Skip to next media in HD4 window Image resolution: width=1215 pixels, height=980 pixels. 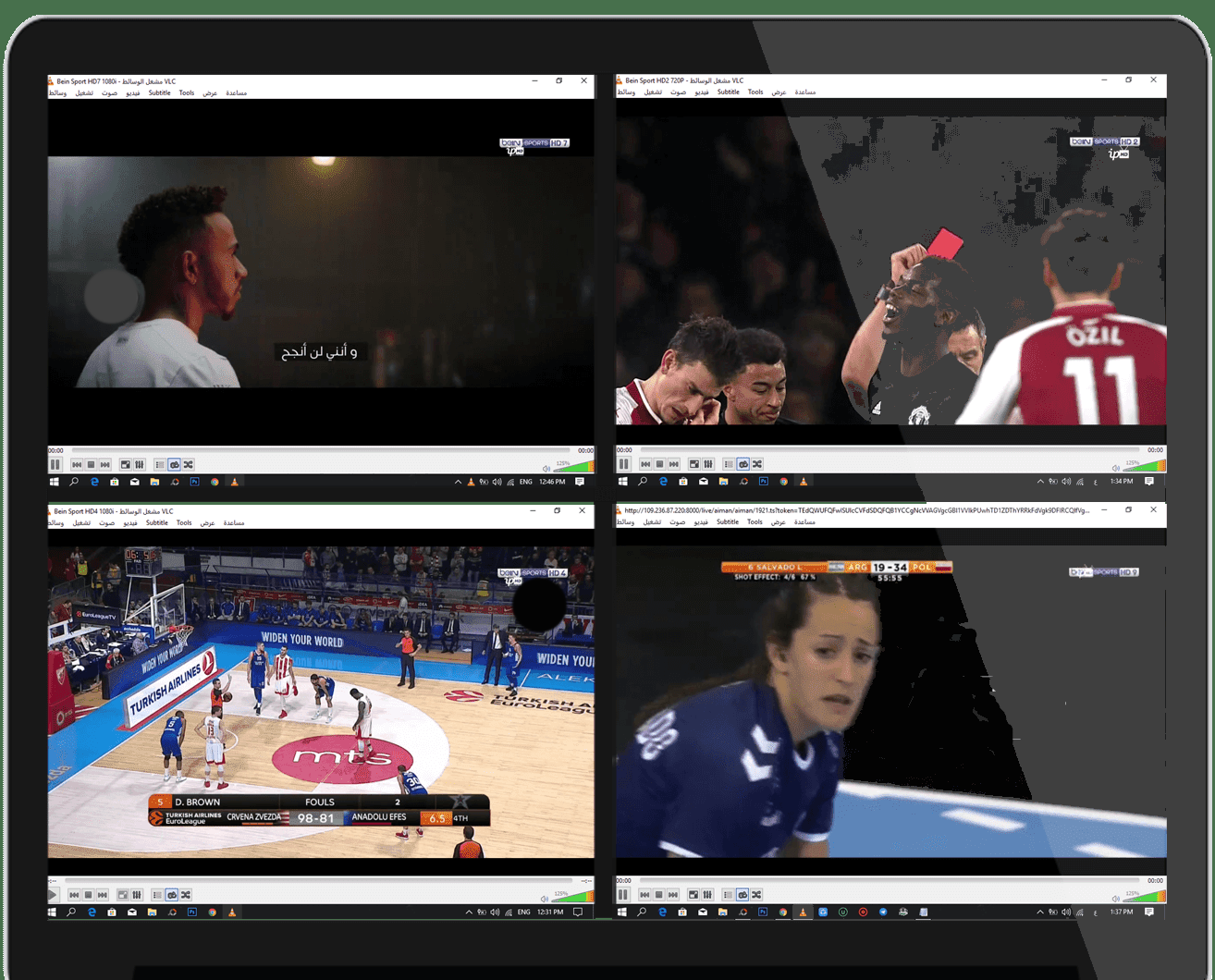[x=103, y=895]
